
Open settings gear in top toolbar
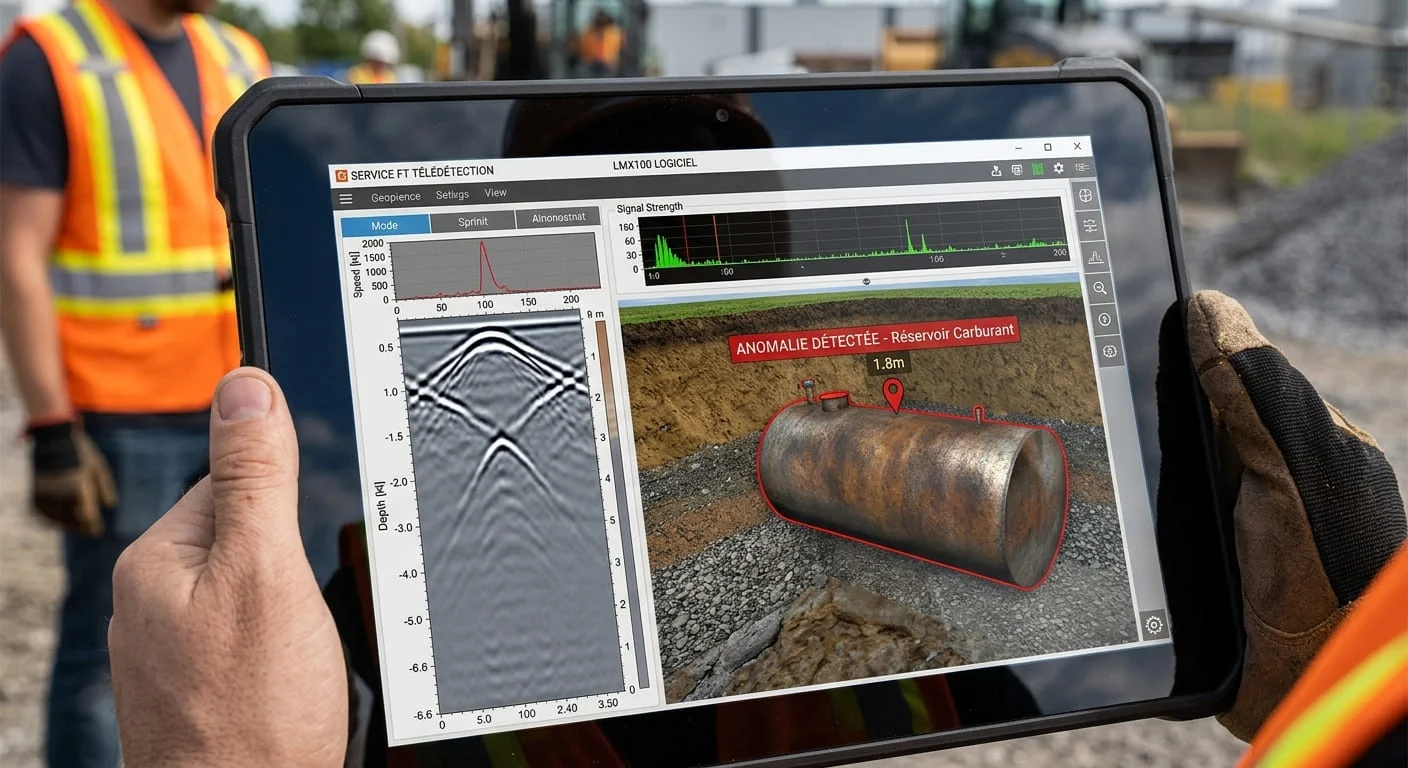pos(1058,169)
